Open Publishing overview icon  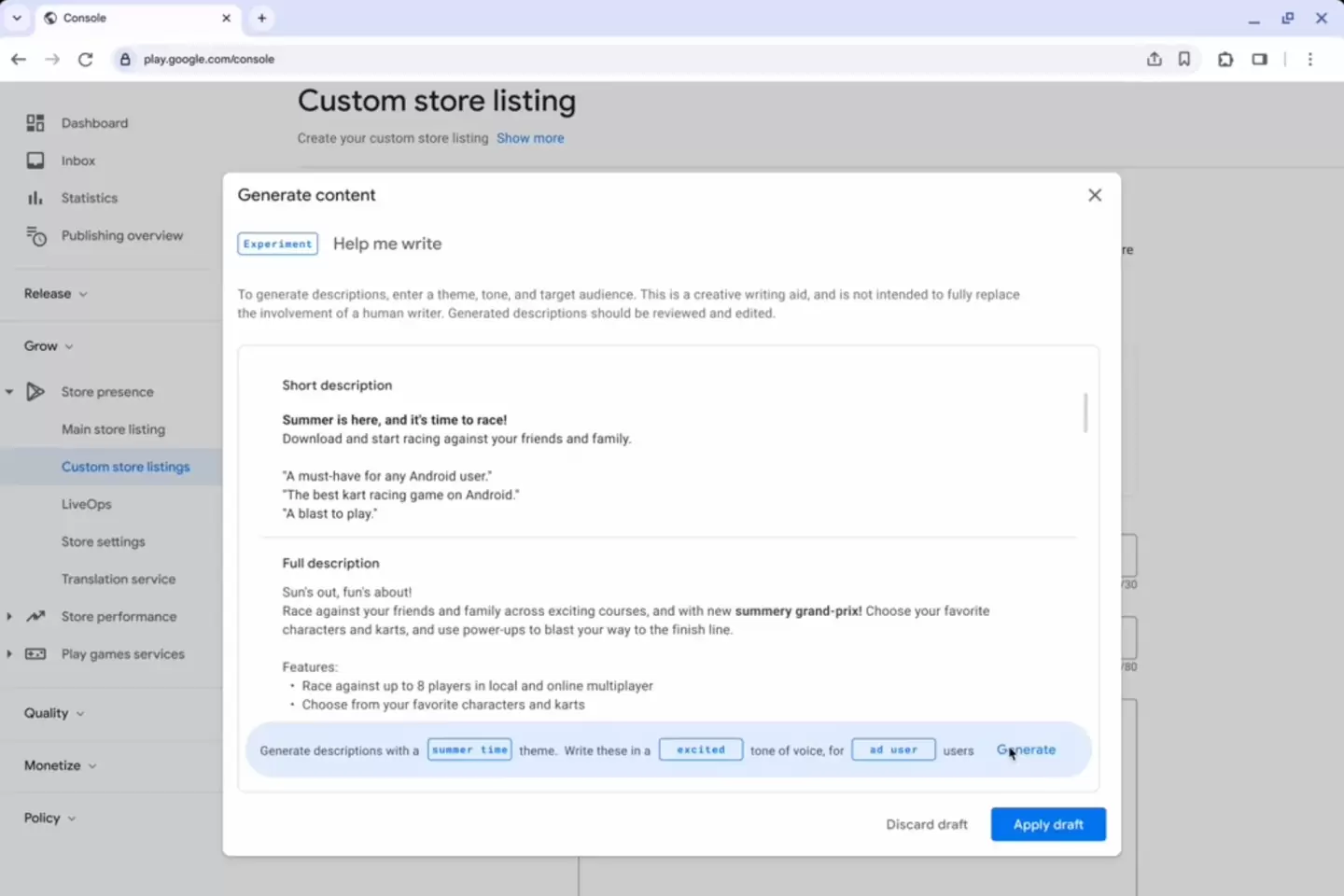click(x=35, y=236)
